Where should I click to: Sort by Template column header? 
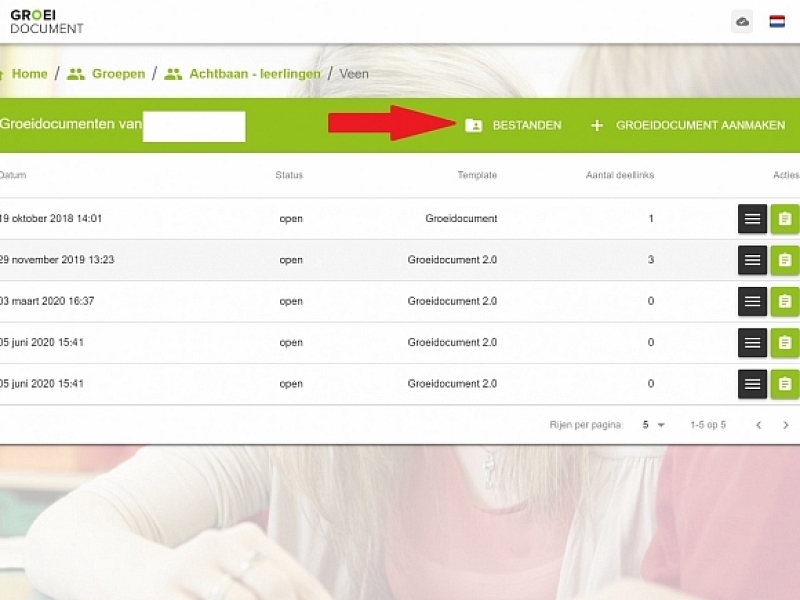coord(477,175)
